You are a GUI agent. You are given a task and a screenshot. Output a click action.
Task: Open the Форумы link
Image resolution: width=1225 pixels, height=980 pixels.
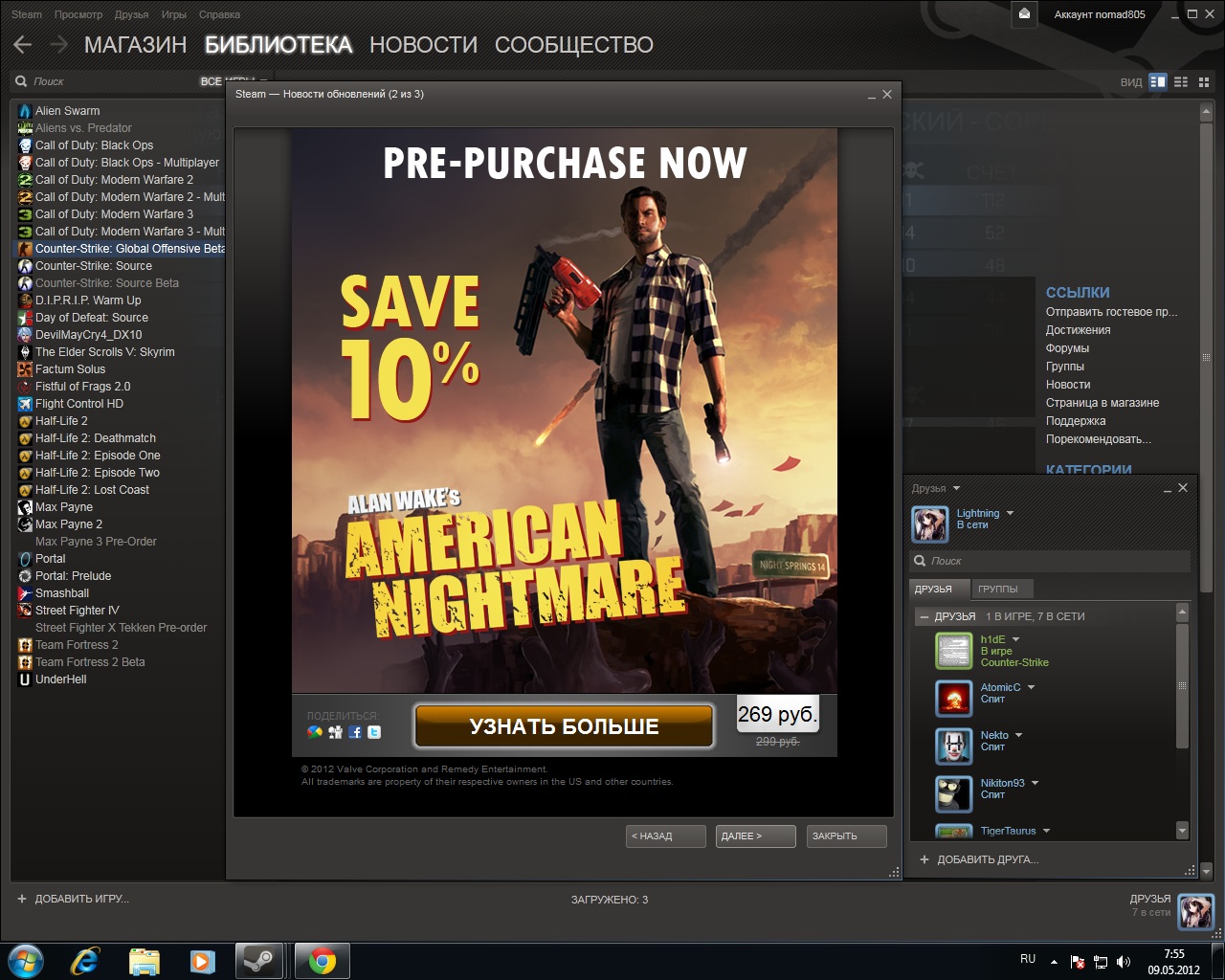[1068, 348]
